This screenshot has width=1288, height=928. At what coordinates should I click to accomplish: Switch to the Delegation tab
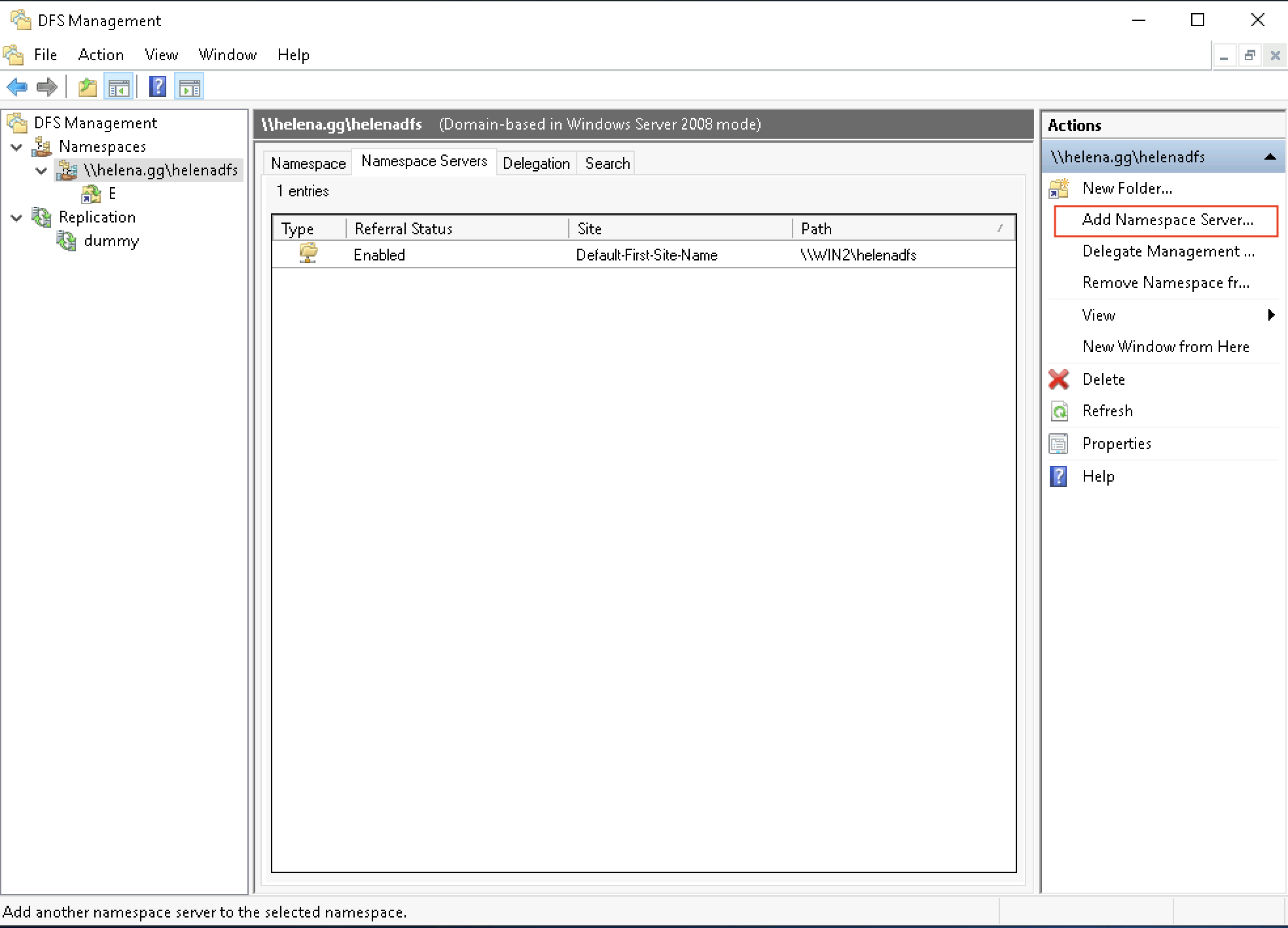[x=536, y=164]
